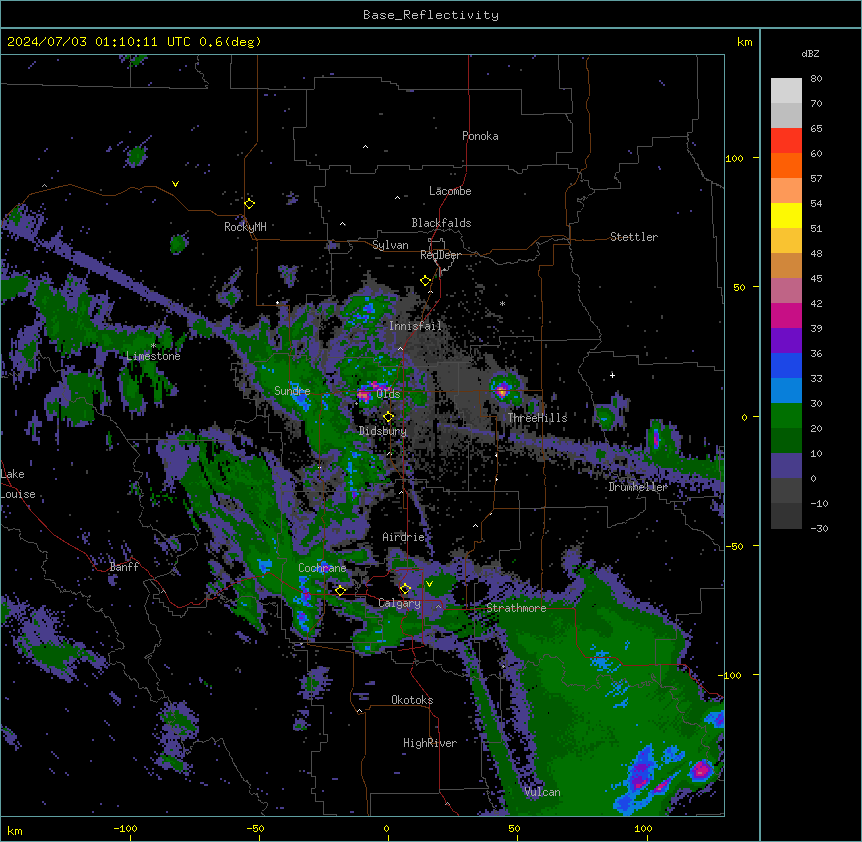The width and height of the screenshot is (862, 842).
Task: Click the RockyMH label
Action: (245, 227)
